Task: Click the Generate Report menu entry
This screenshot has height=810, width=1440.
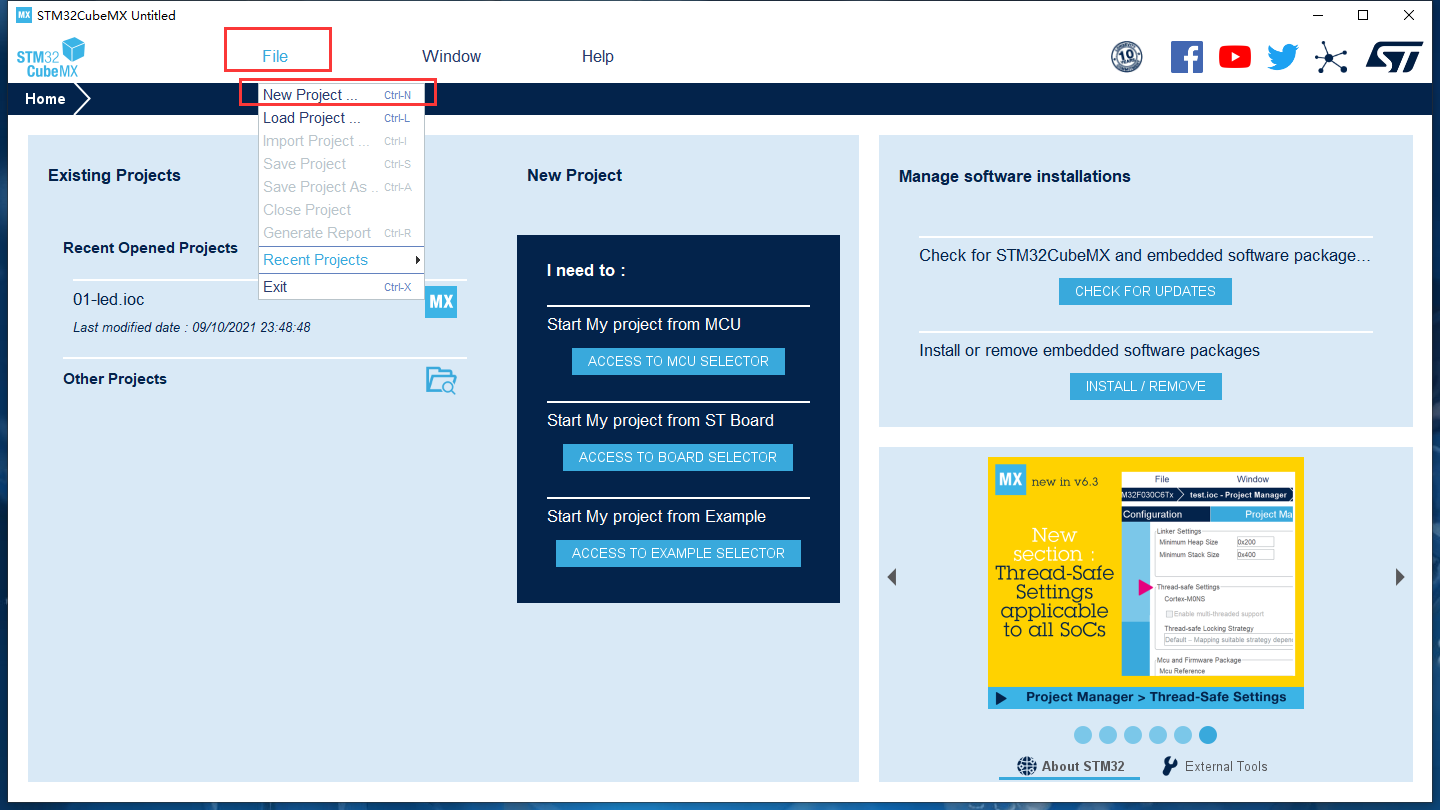Action: [x=341, y=233]
